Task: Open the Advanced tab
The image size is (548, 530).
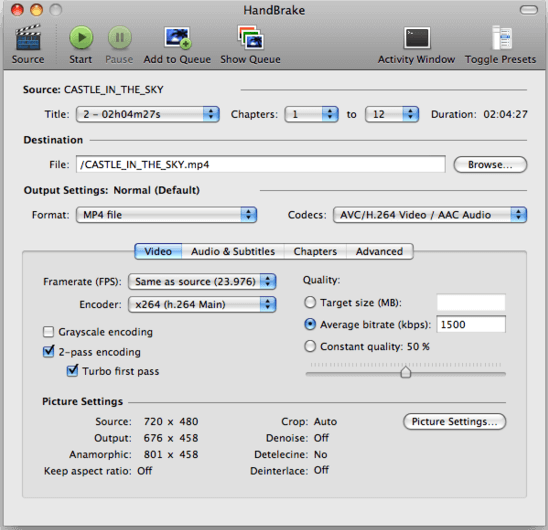Action: coord(380,251)
